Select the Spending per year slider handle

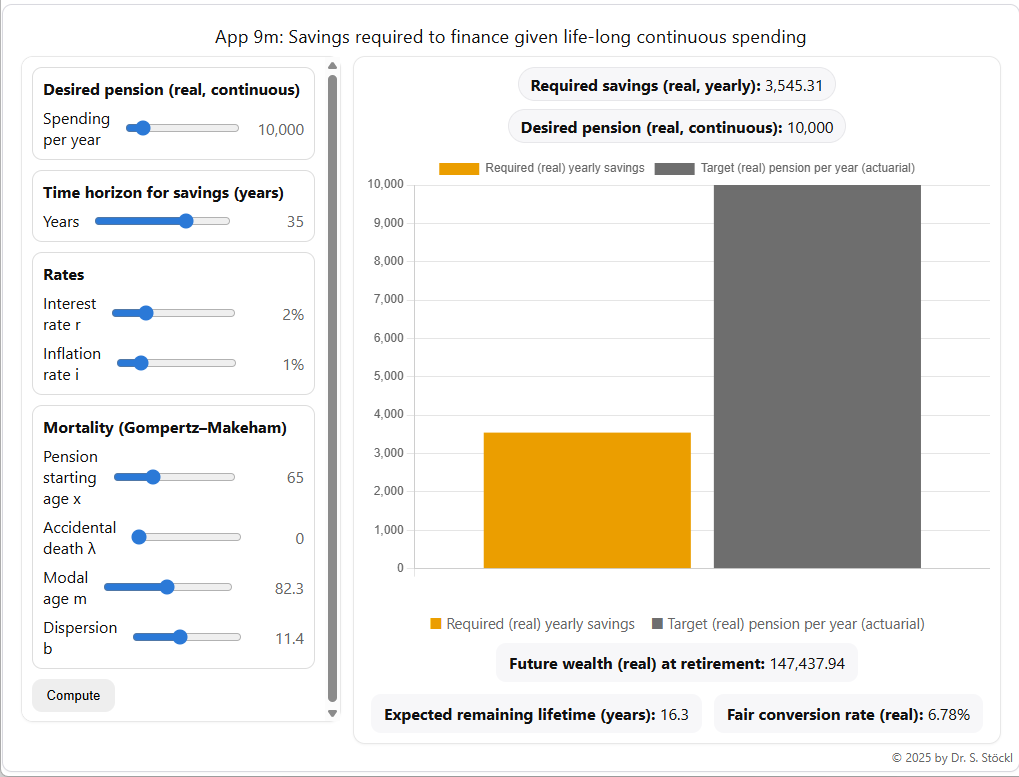pos(141,128)
